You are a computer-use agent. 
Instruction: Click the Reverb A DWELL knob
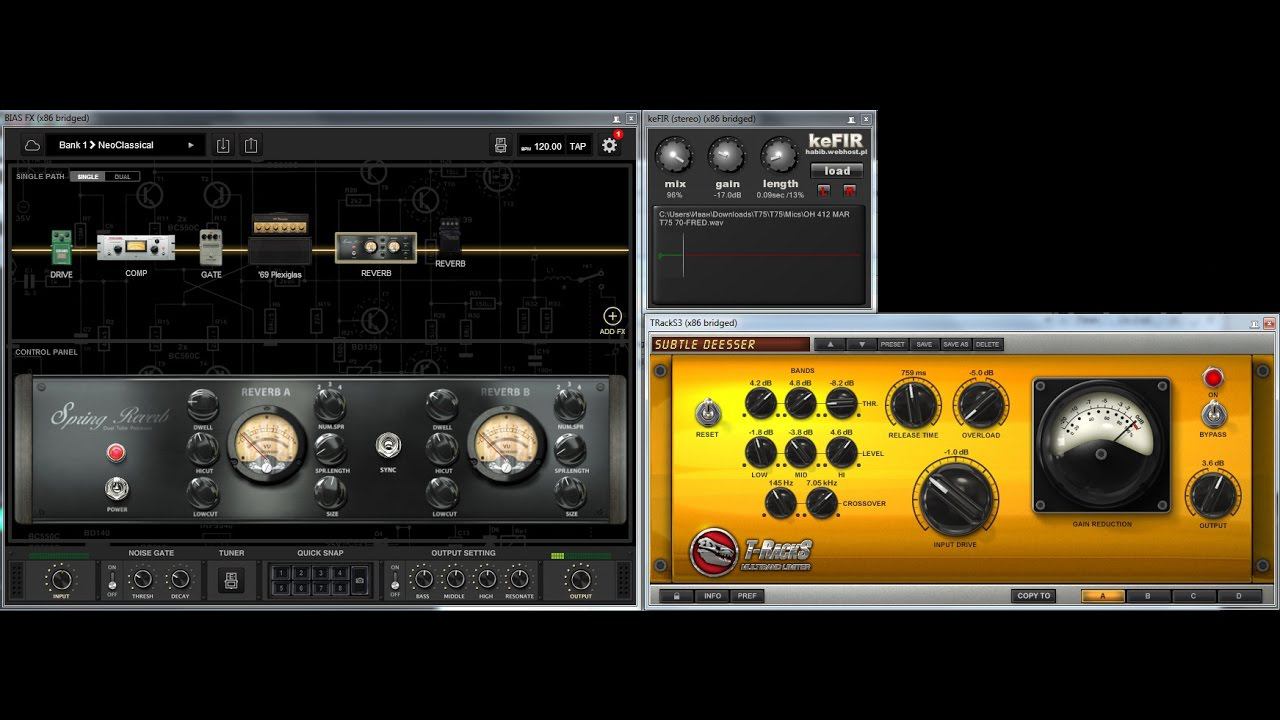(x=202, y=404)
